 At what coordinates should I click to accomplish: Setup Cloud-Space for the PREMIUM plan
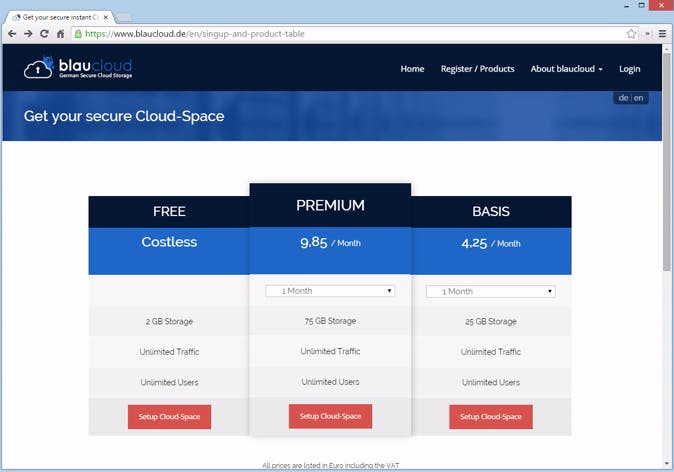330,416
